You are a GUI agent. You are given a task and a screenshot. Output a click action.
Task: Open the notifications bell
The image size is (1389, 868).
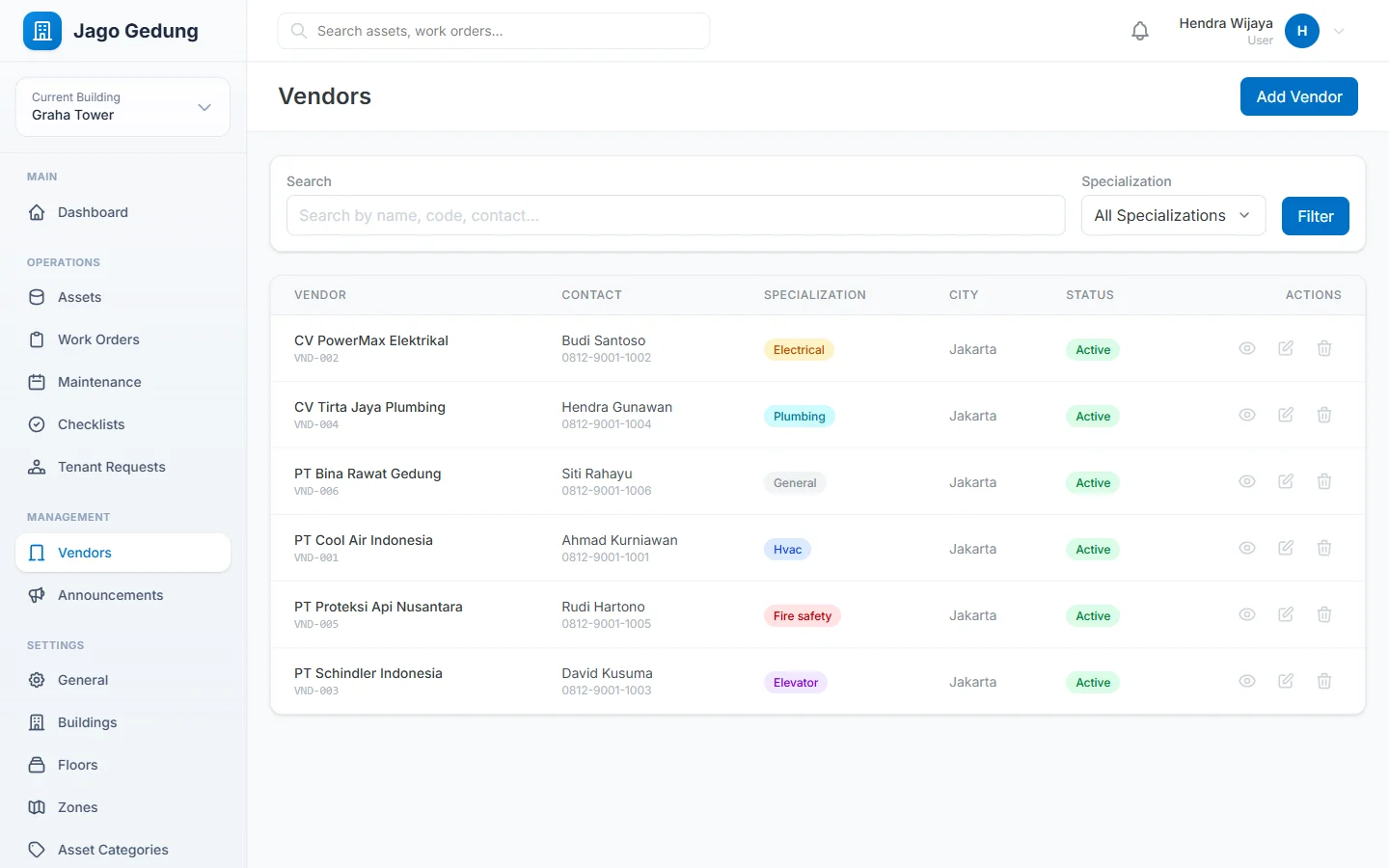[1140, 31]
